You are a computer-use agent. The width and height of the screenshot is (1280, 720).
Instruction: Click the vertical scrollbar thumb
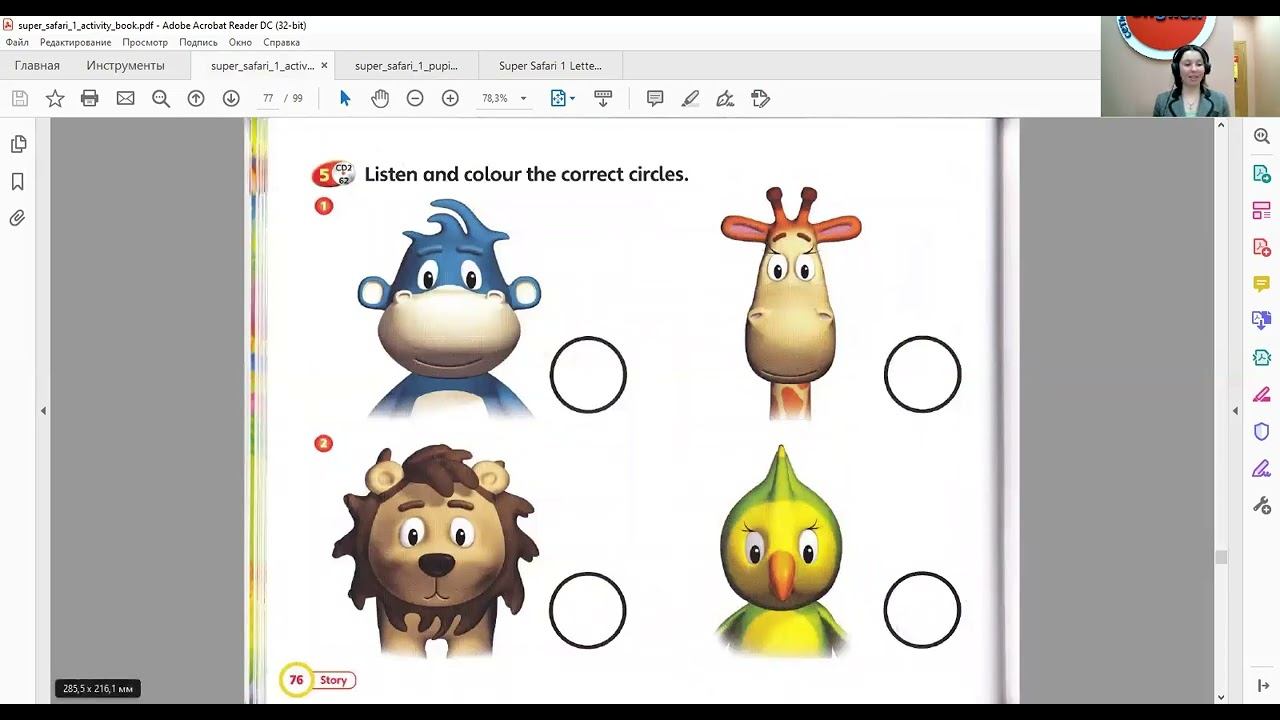(1221, 557)
